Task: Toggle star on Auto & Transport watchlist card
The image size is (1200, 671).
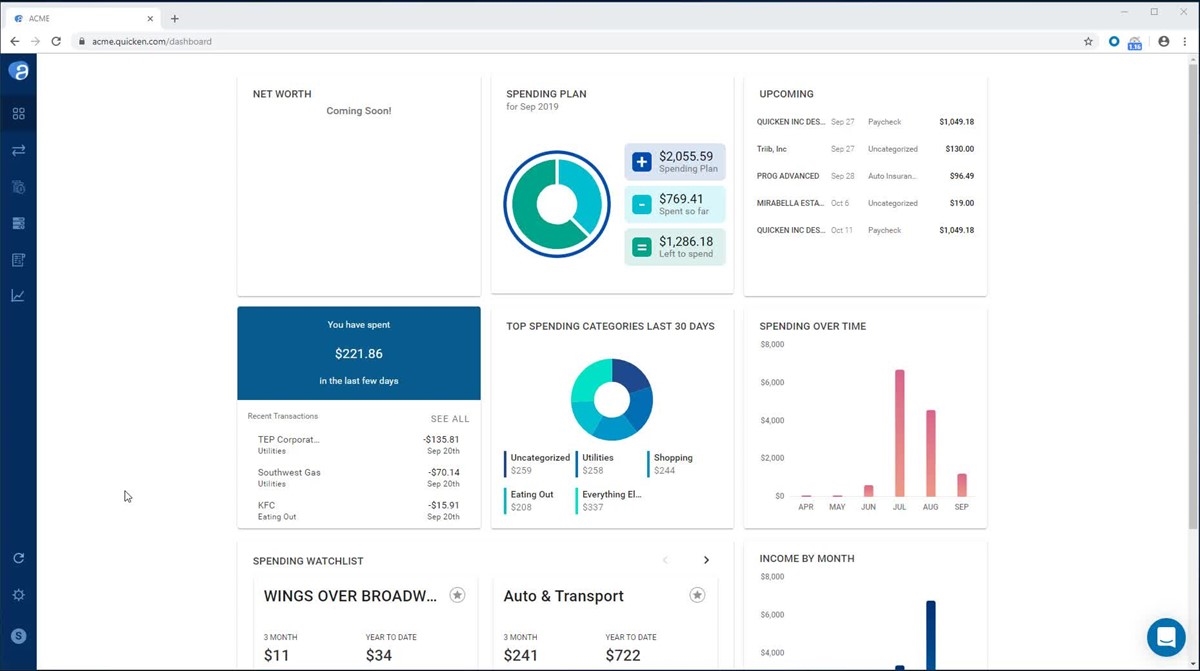Action: click(697, 596)
